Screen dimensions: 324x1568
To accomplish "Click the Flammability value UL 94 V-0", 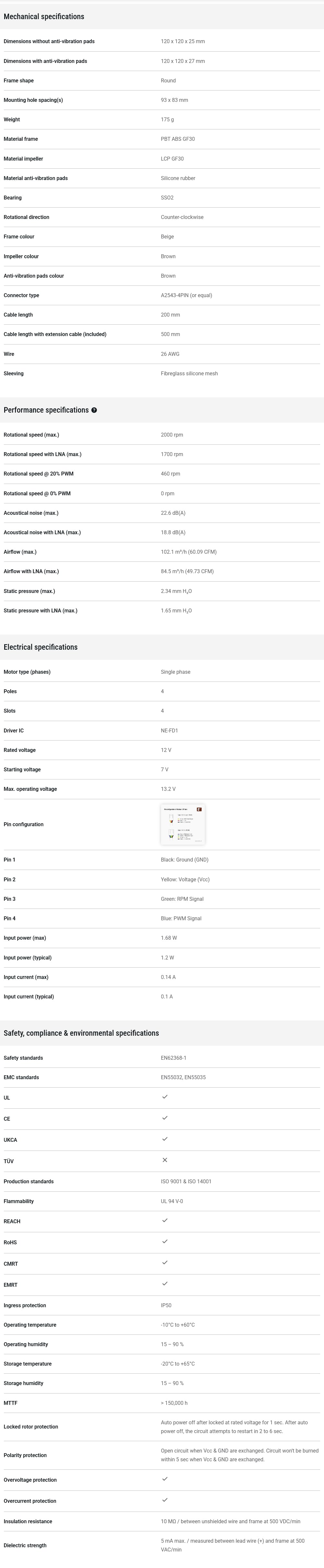I will click(172, 1201).
